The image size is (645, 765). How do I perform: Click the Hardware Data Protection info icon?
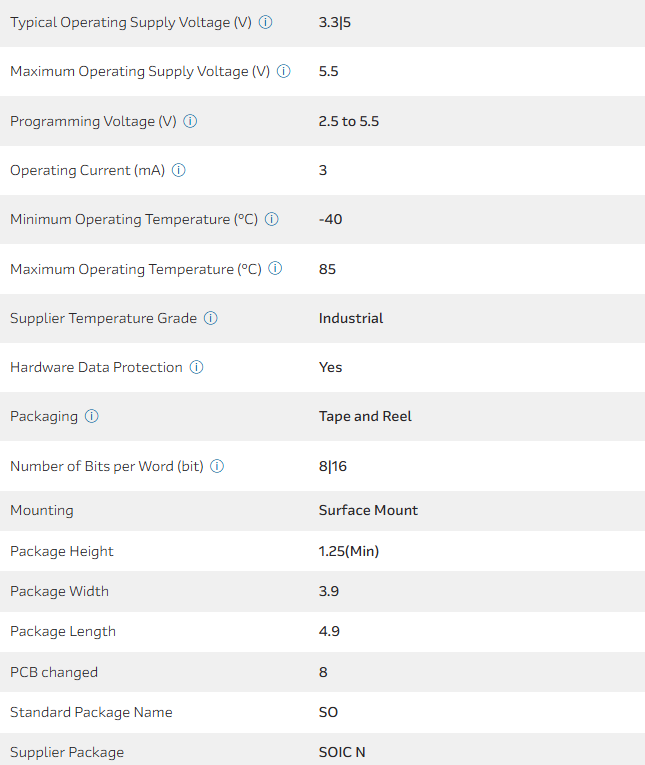[x=196, y=367]
